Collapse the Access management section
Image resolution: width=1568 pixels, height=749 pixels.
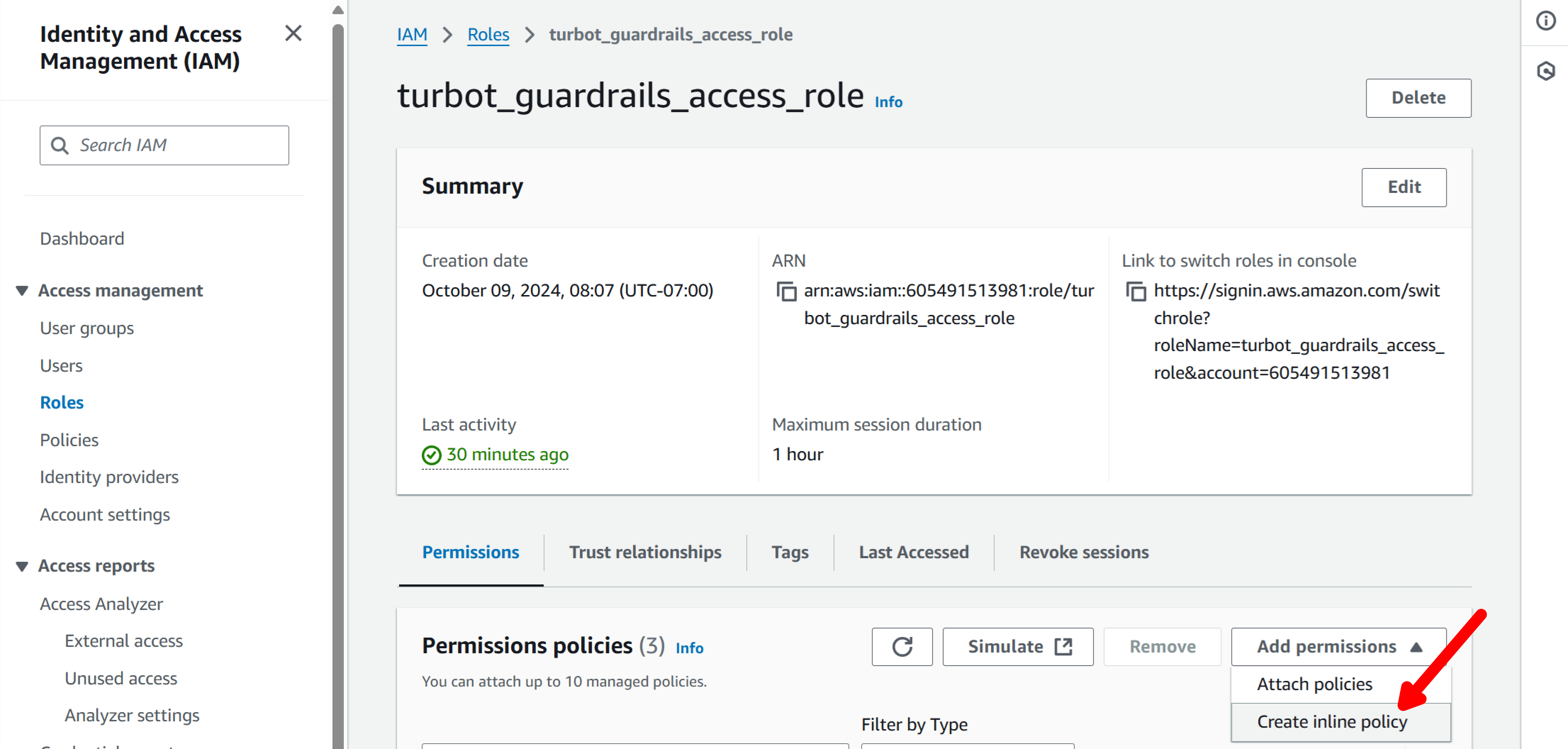point(23,291)
